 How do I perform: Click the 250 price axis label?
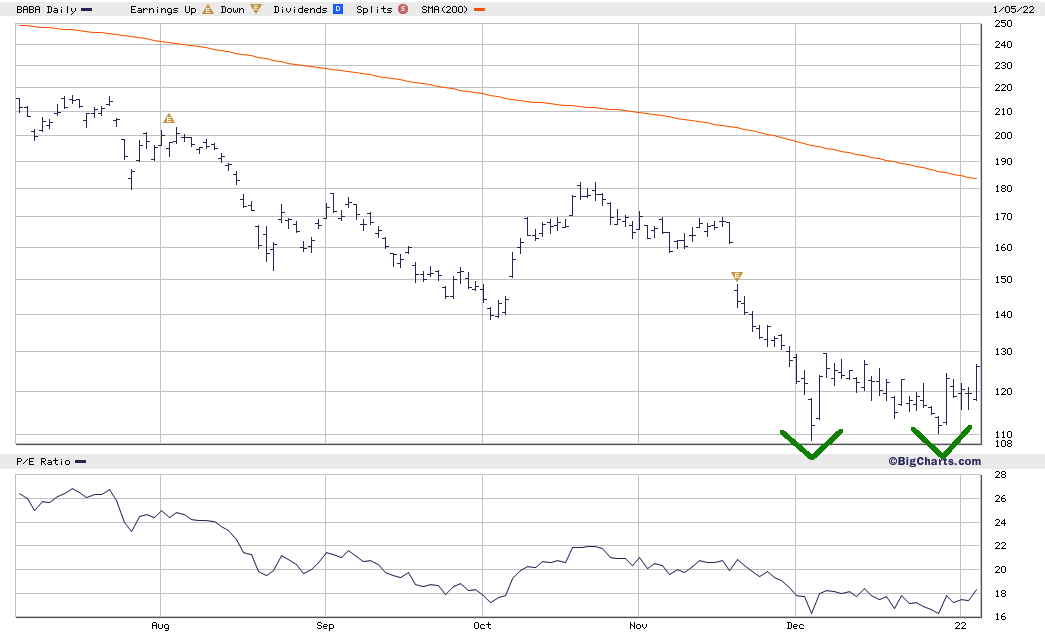pos(1003,23)
